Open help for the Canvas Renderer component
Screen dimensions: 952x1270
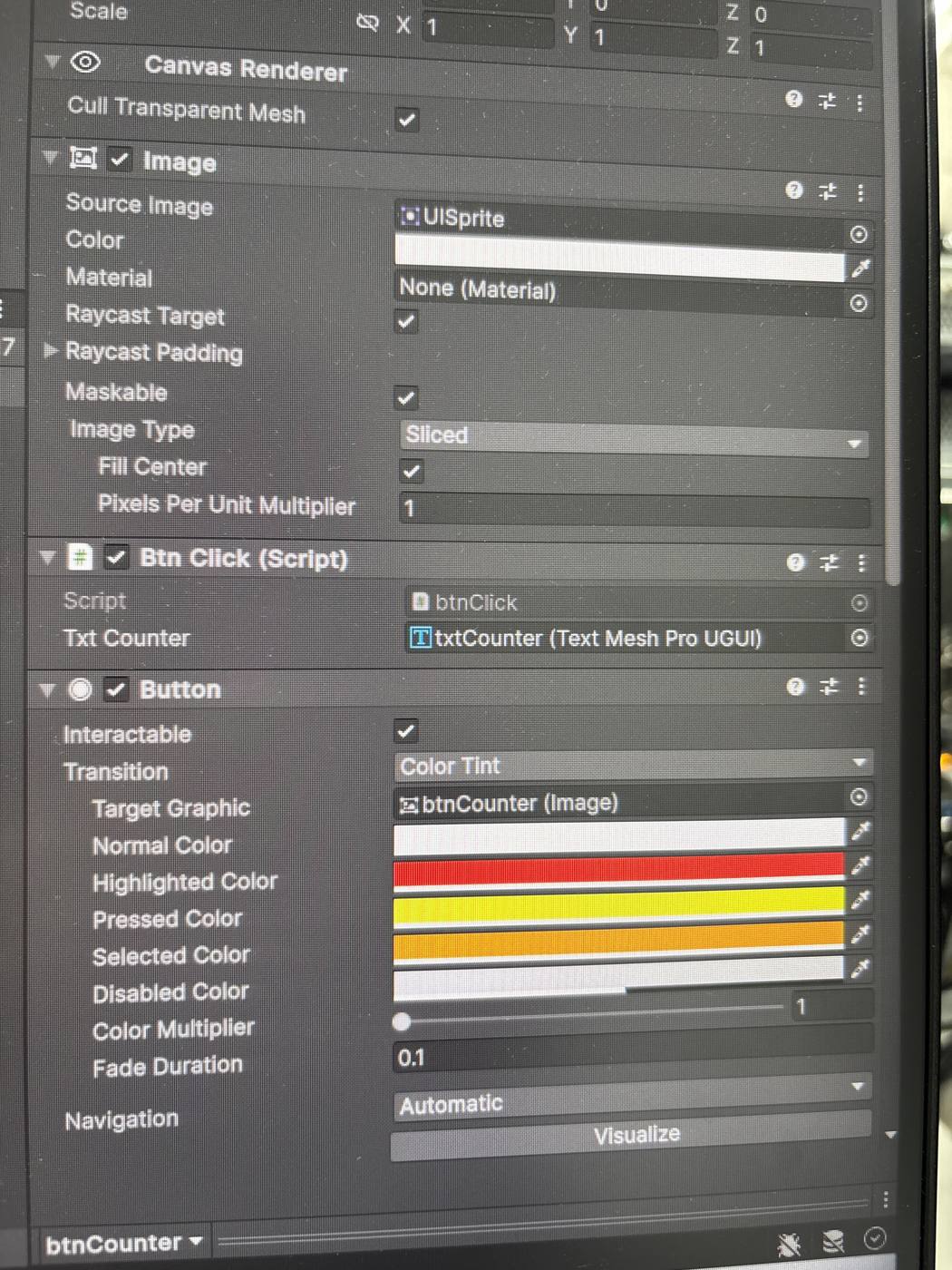pos(794,99)
